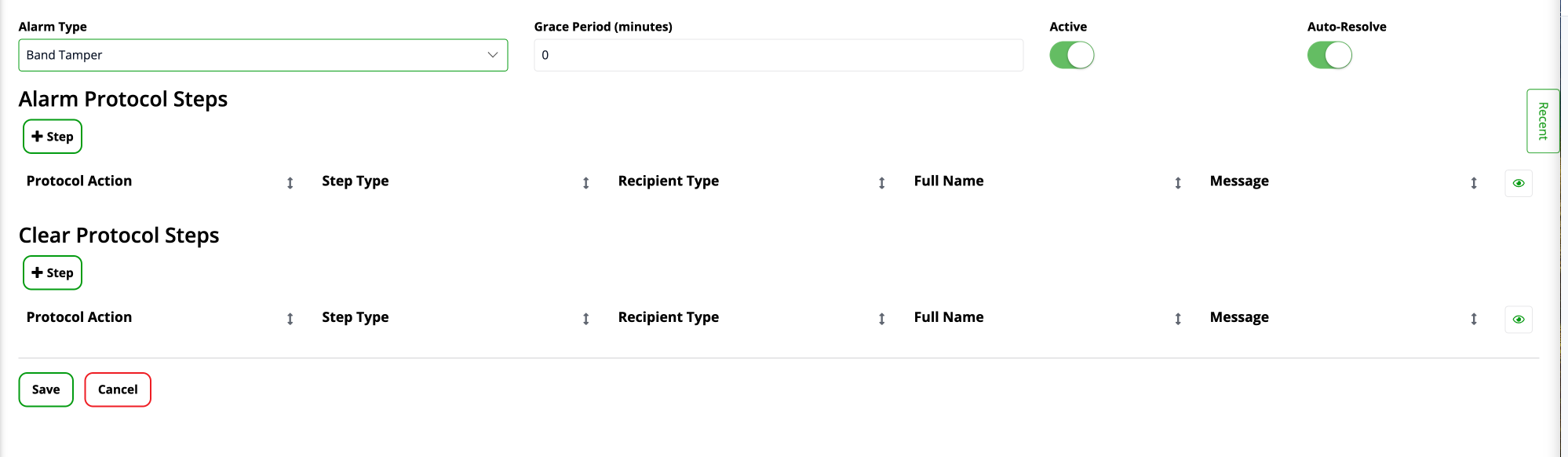Sort Alarm Protocol Steps by Message
This screenshot has width=1568, height=457.
[1473, 183]
